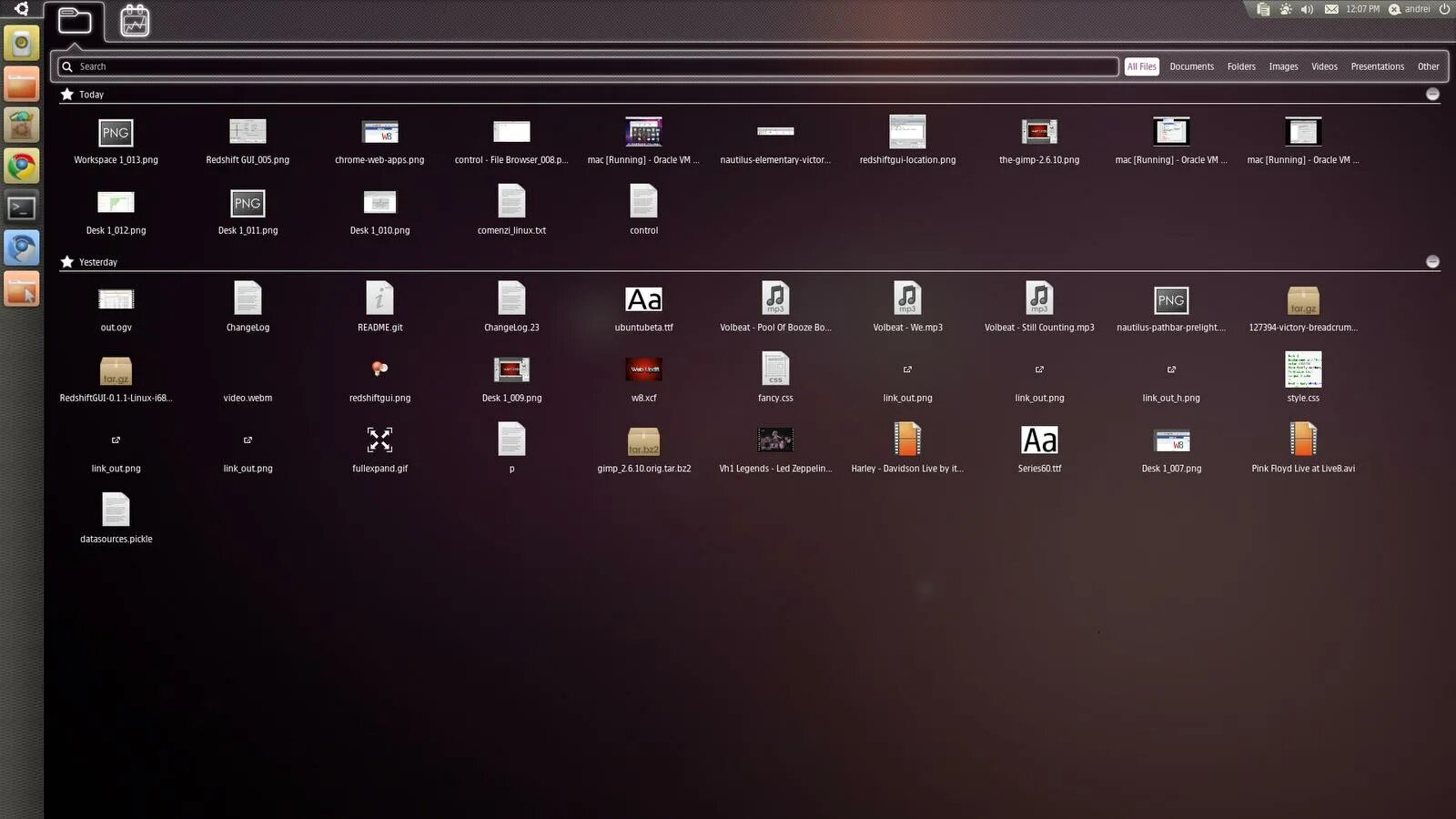Open Desk 1_009.png
The width and height of the screenshot is (1456, 819).
click(x=511, y=379)
